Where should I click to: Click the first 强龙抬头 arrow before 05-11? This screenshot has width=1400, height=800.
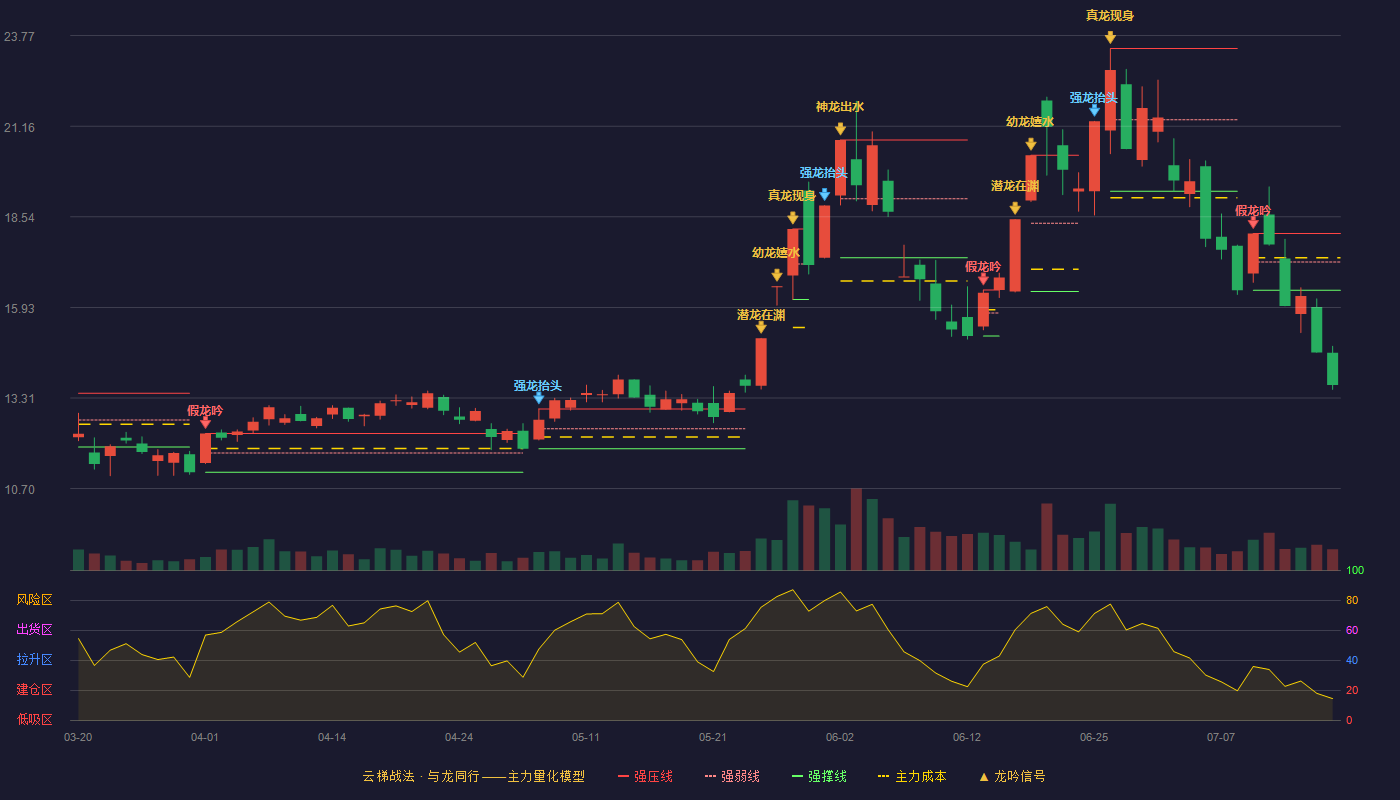tap(538, 398)
